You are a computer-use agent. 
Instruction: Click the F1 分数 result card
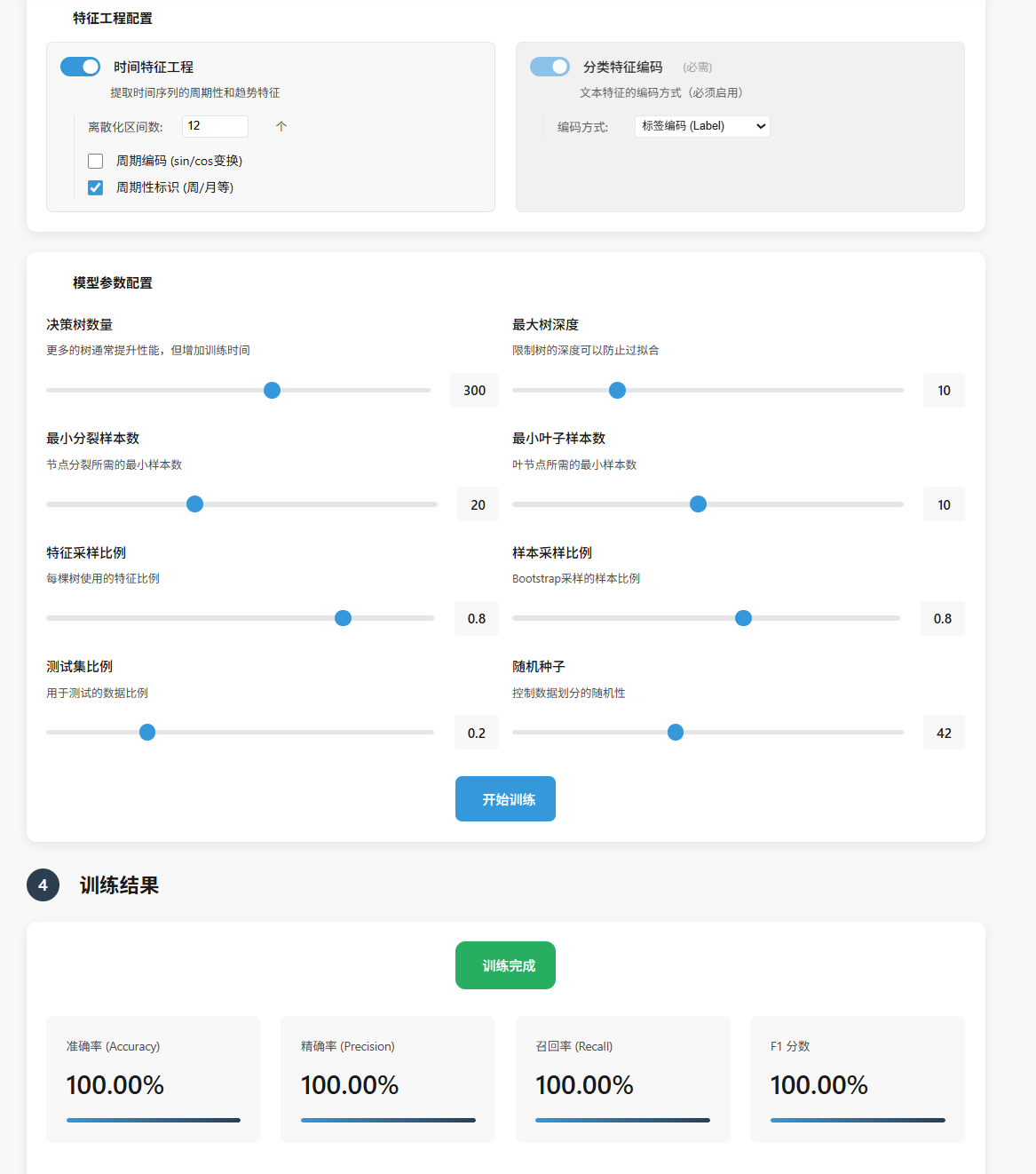(x=857, y=1079)
